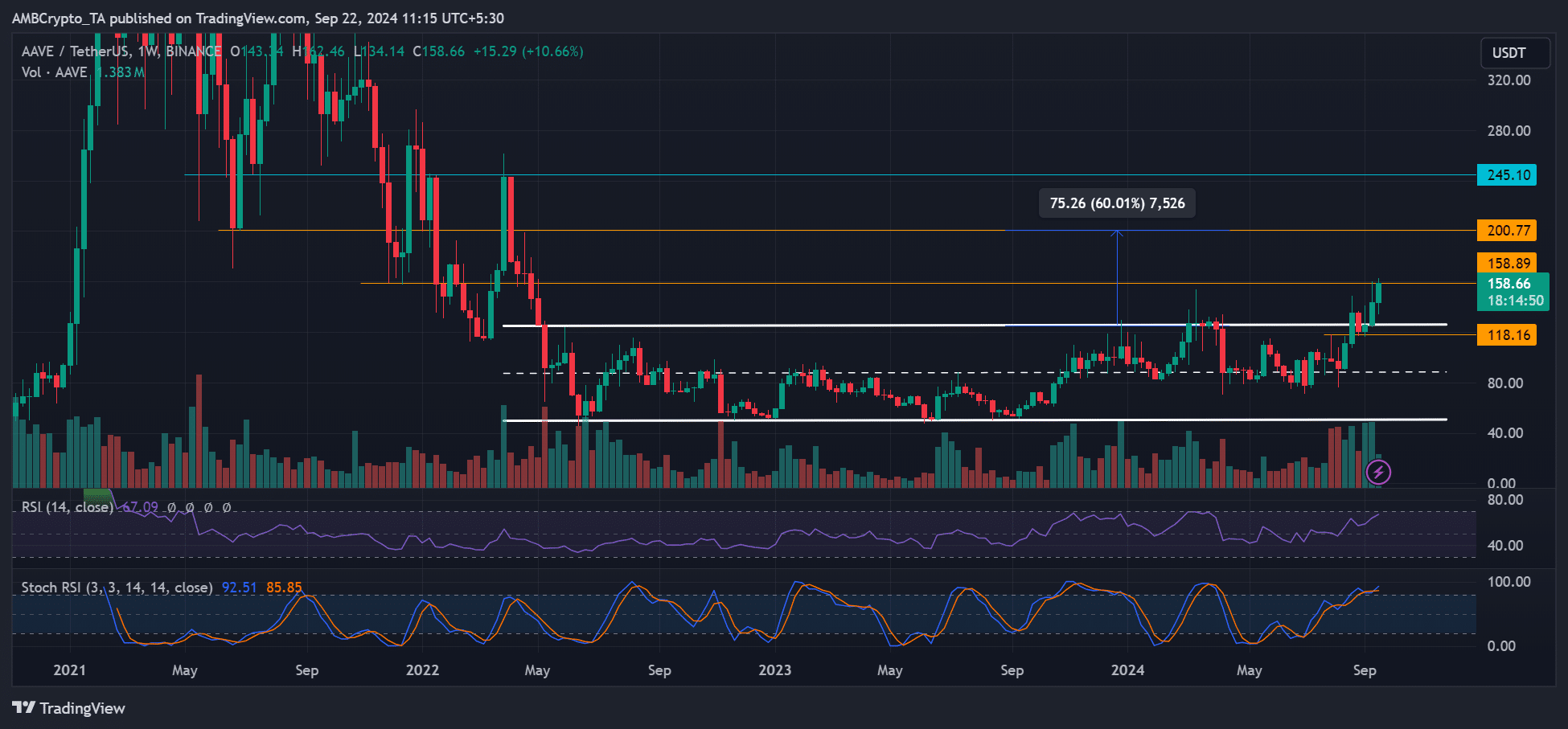Click the last Sep time axis label

1365,670
